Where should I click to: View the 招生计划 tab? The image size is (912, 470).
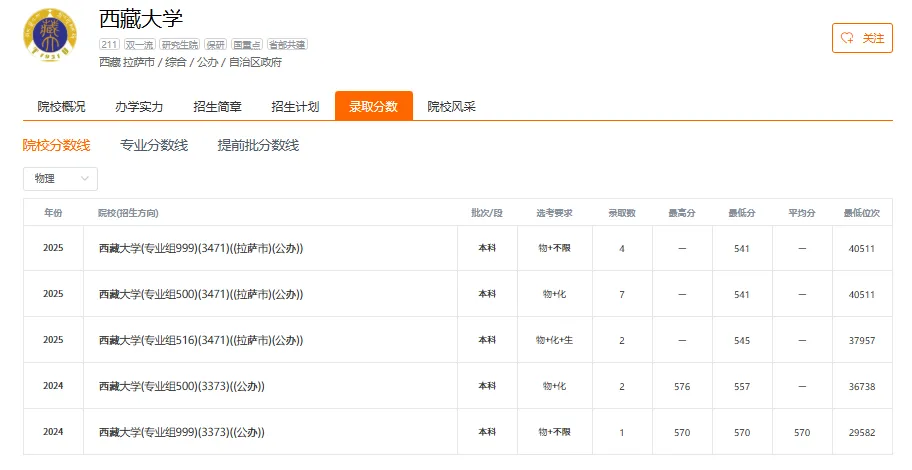(295, 106)
